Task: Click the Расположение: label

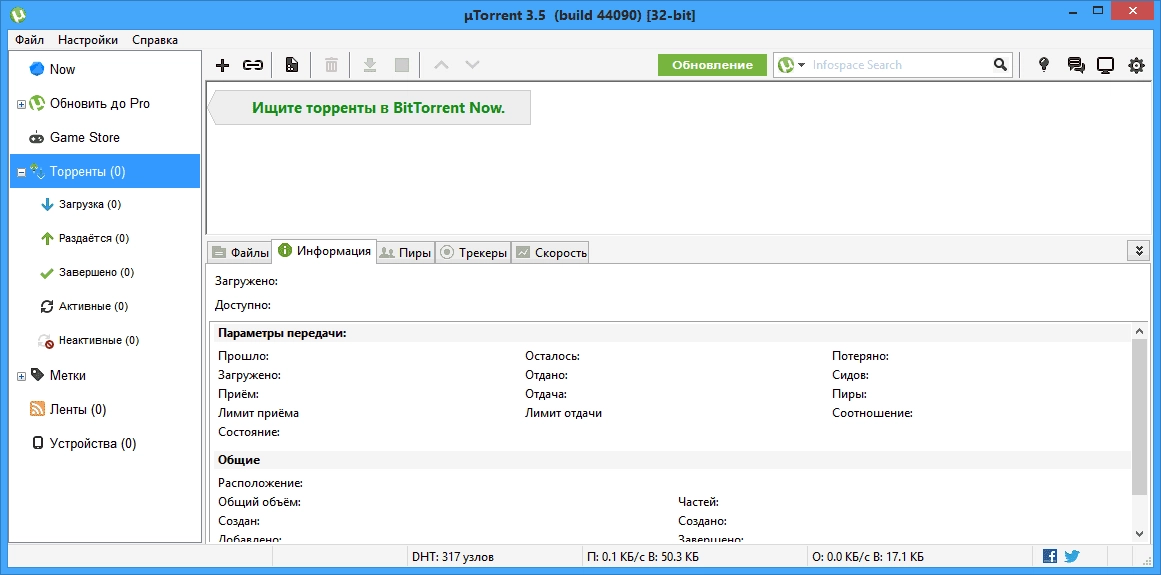Action: pyautogui.click(x=261, y=483)
